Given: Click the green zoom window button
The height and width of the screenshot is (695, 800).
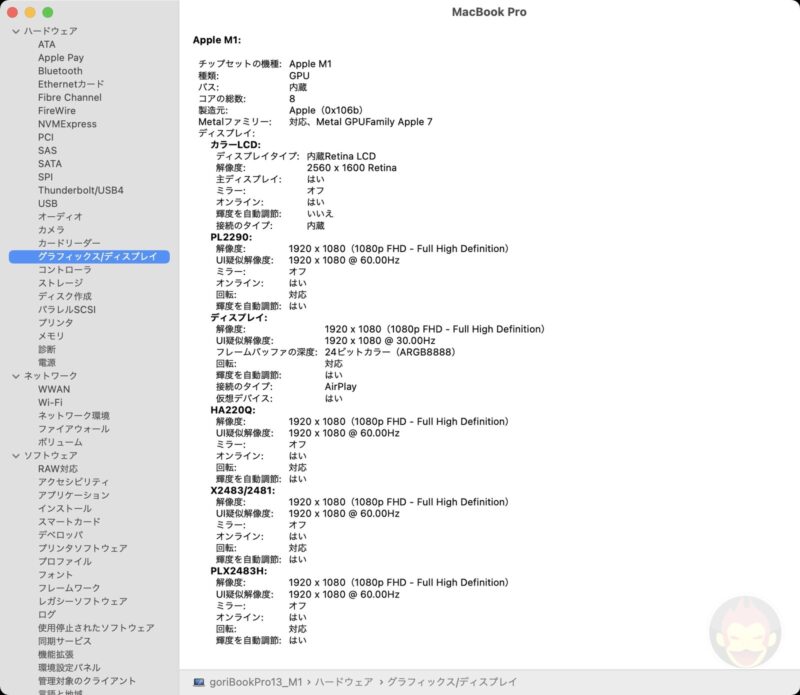Looking at the screenshot, I should coord(47,12).
